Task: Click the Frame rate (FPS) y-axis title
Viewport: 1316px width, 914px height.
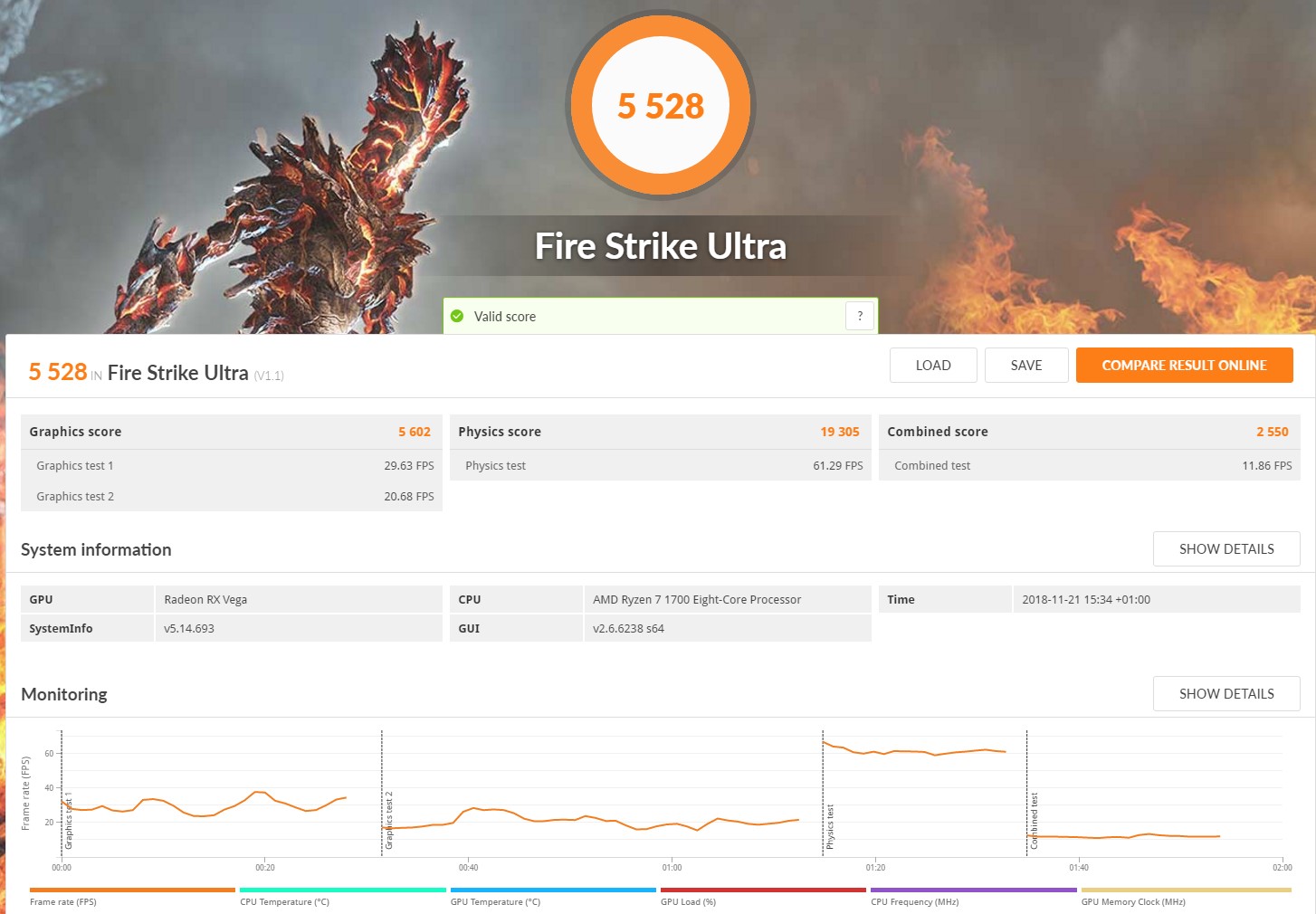Action: [x=25, y=794]
